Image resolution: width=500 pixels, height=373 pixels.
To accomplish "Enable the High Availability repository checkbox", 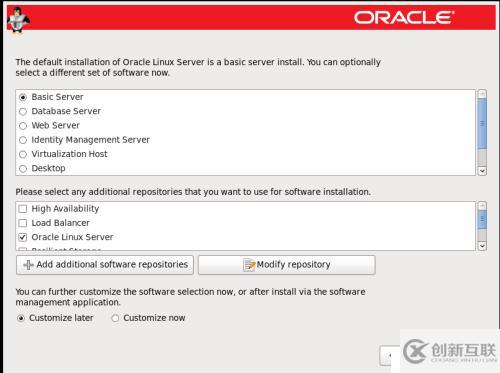I will click(x=23, y=209).
